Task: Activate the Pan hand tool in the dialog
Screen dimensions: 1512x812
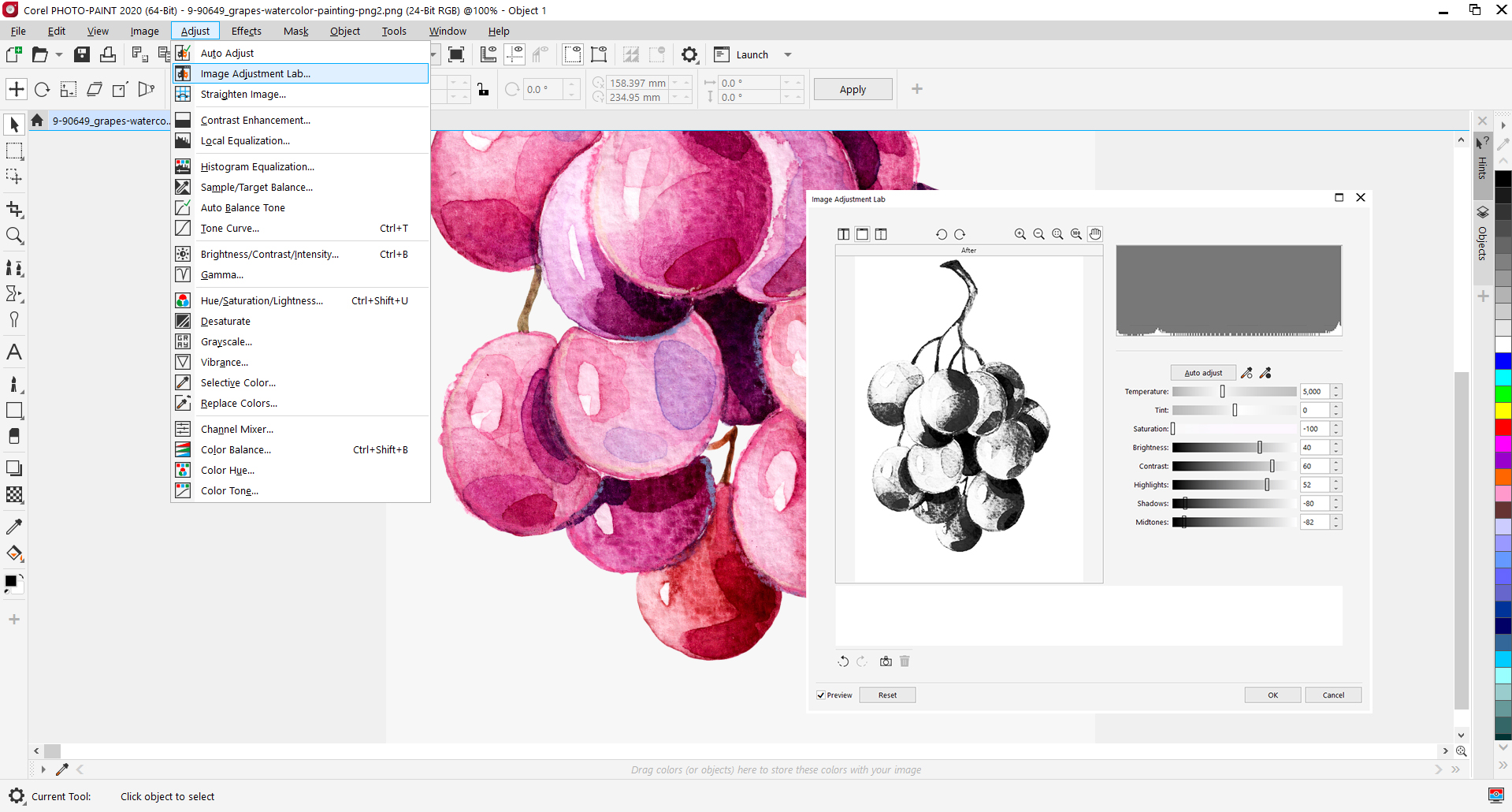Action: (1095, 233)
